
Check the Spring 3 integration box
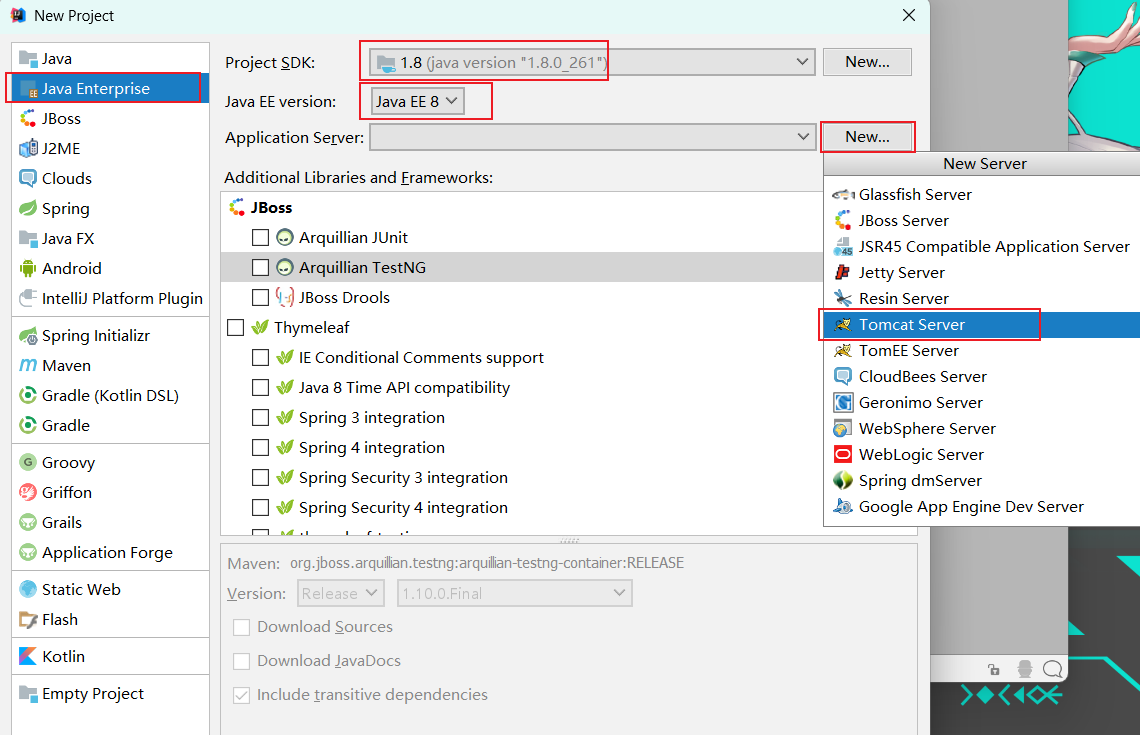(260, 417)
